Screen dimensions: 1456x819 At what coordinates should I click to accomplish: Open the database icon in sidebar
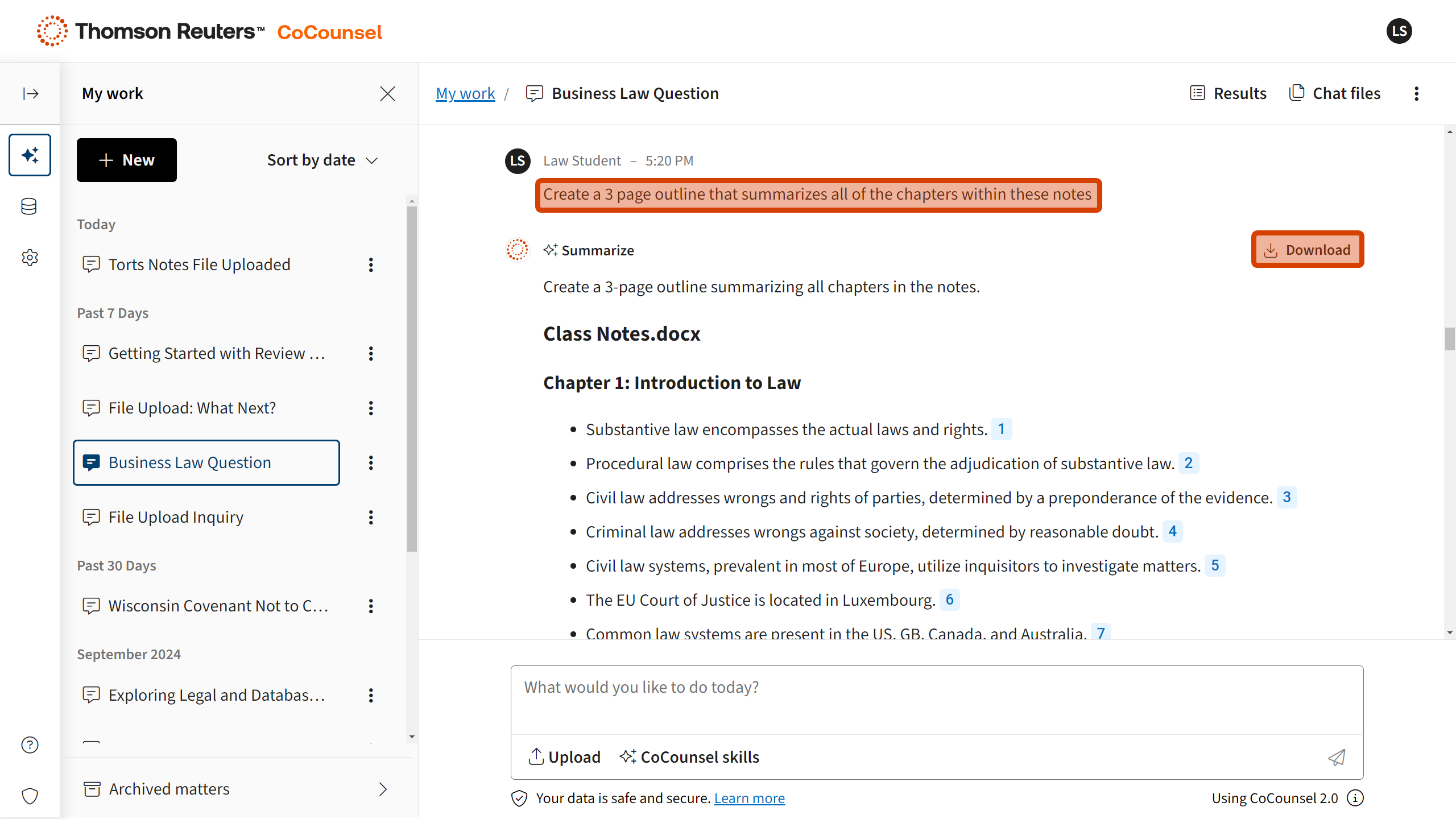[29, 206]
